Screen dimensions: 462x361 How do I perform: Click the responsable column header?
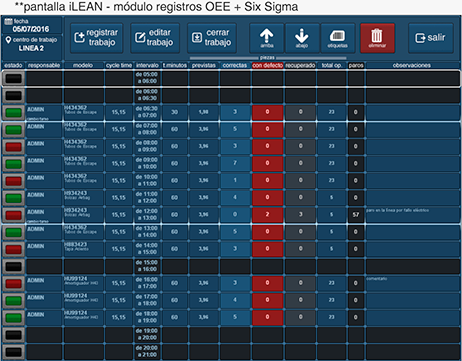[44, 65]
